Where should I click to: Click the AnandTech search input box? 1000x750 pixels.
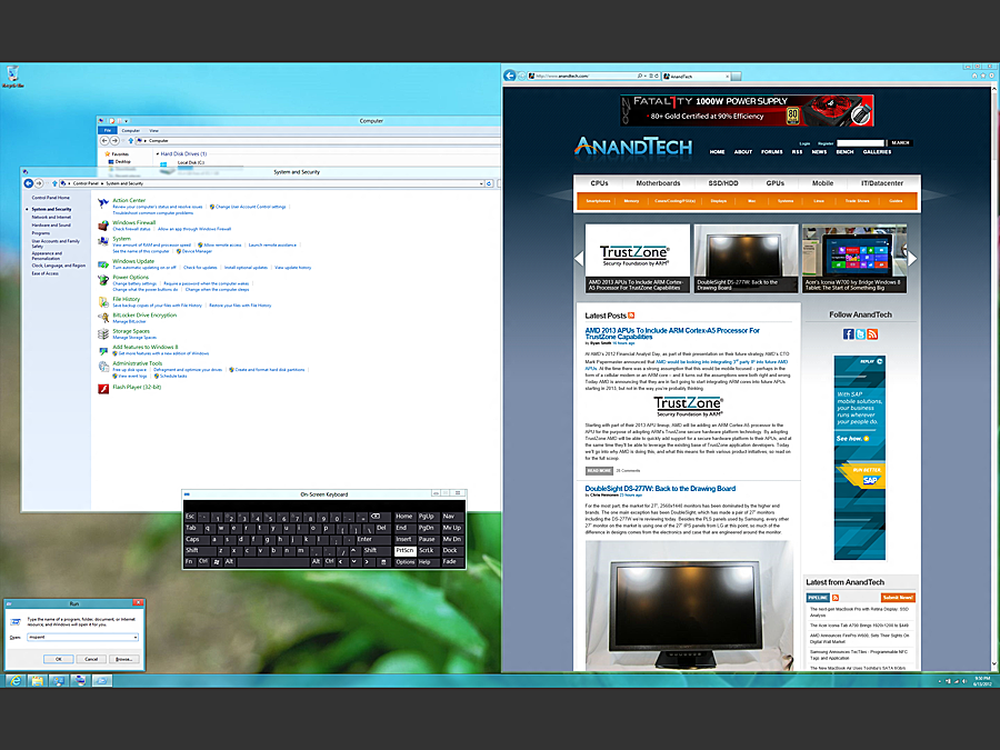coord(860,143)
